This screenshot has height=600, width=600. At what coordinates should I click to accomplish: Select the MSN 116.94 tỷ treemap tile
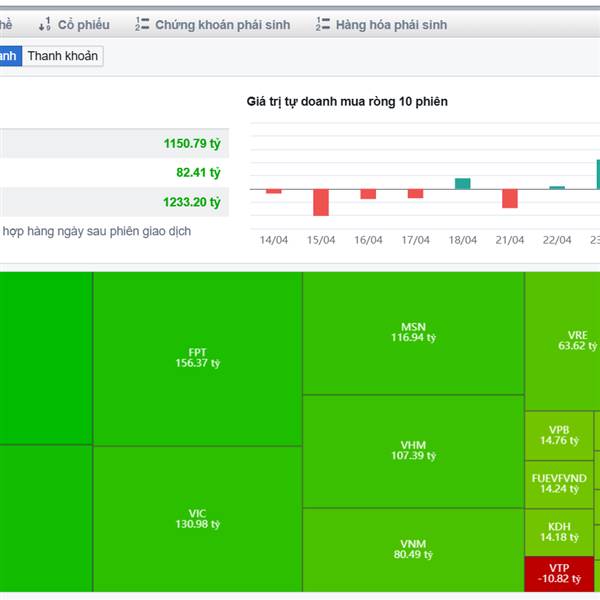point(413,333)
